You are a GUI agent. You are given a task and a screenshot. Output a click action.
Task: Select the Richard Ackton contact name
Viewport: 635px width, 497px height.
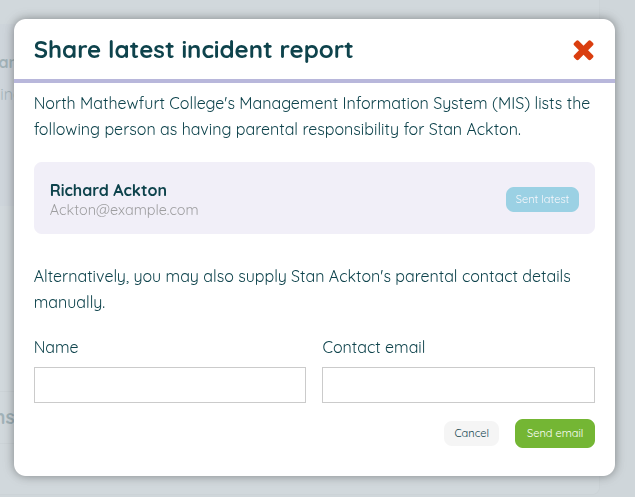pyautogui.click(x=108, y=190)
